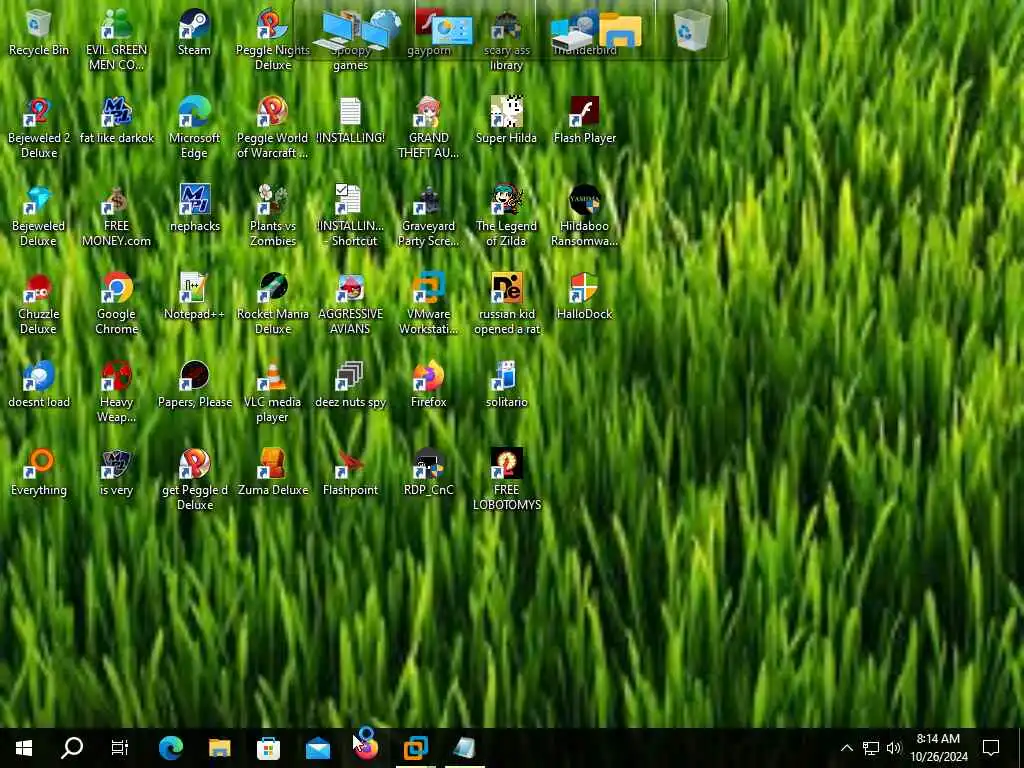Open Microsoft Store taskbar icon
Viewport: 1024px width, 768px height.
(268, 748)
